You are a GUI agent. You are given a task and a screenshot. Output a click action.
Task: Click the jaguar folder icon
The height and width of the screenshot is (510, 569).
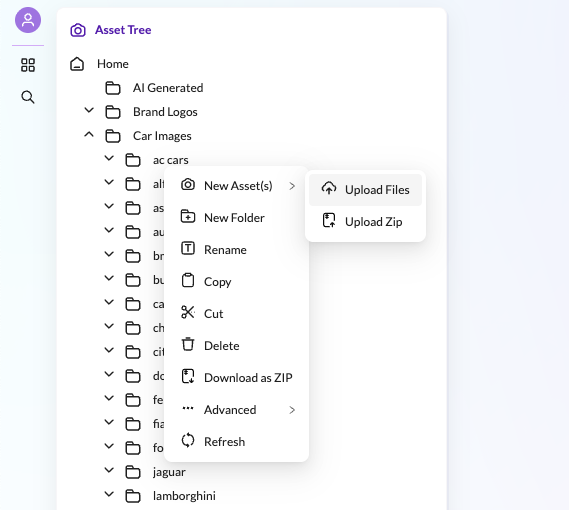(x=133, y=472)
